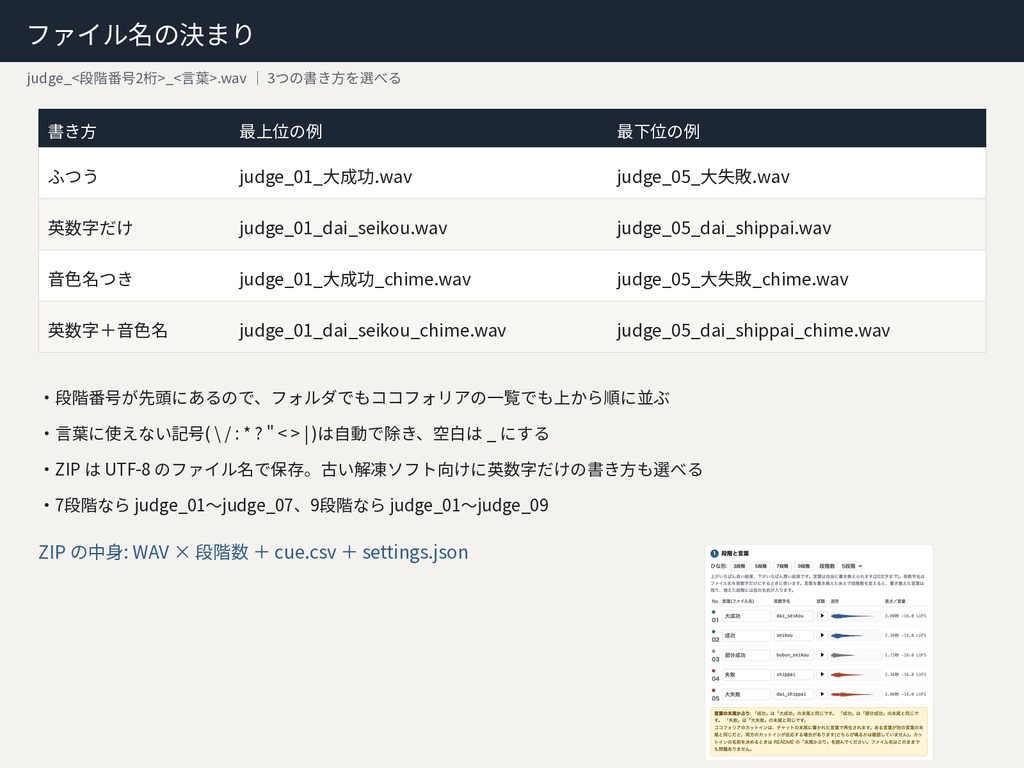Click the cell judge_05_大失敗_chime.wav
This screenshot has height=768, width=1024.
tap(732, 279)
